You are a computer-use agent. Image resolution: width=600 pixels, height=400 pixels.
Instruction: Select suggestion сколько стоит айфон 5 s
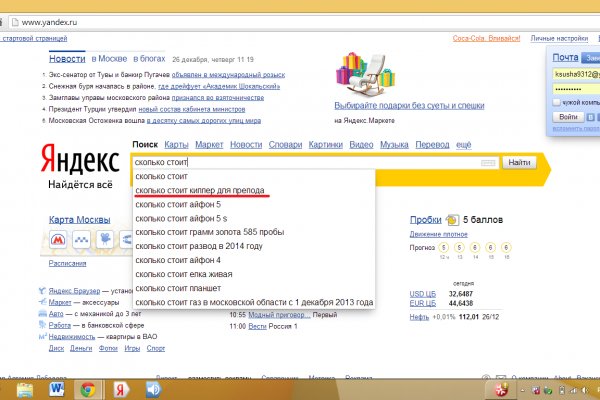point(177,218)
